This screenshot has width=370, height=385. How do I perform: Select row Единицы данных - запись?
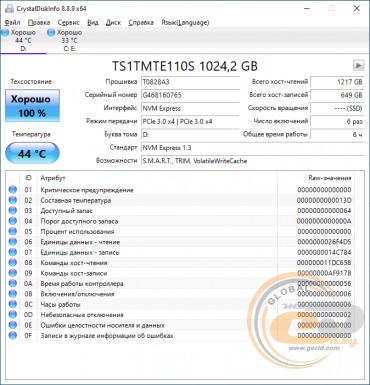[180, 252]
